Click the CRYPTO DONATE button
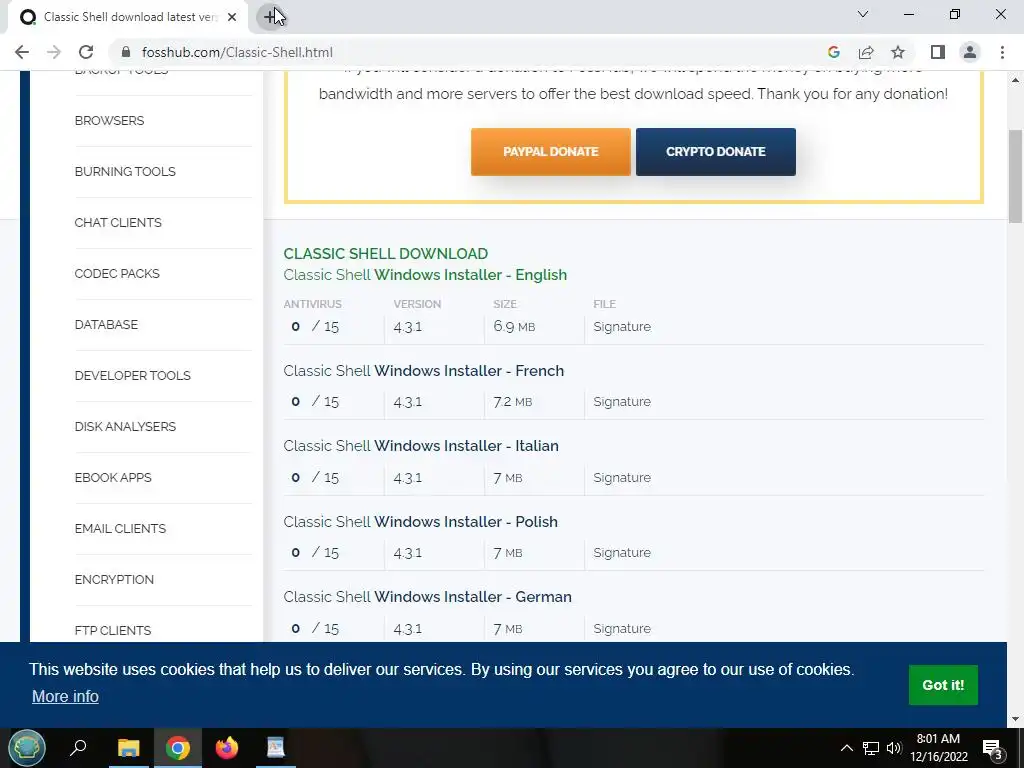 pyautogui.click(x=716, y=152)
